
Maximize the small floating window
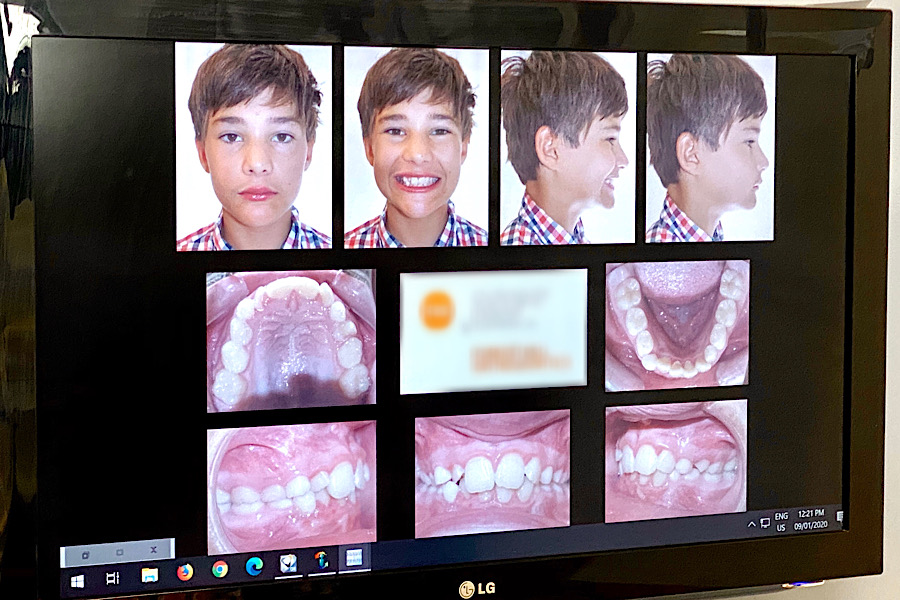click(119, 552)
